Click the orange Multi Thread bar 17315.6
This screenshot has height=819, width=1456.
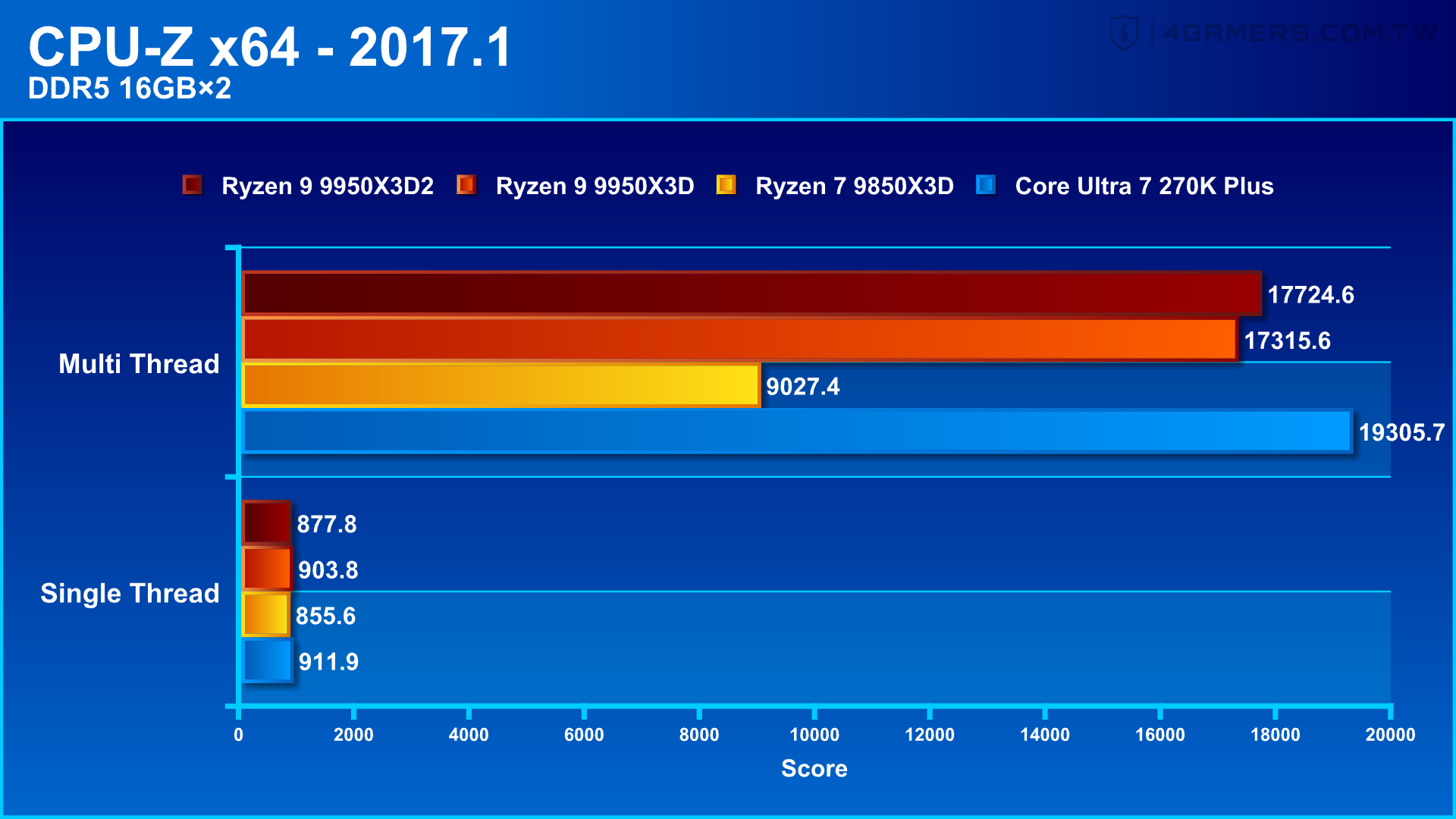(739, 339)
